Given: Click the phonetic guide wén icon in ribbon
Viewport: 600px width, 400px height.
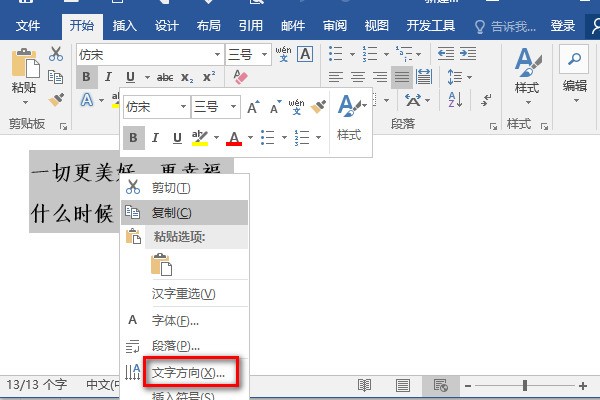Looking at the screenshot, I should pyautogui.click(x=284, y=54).
